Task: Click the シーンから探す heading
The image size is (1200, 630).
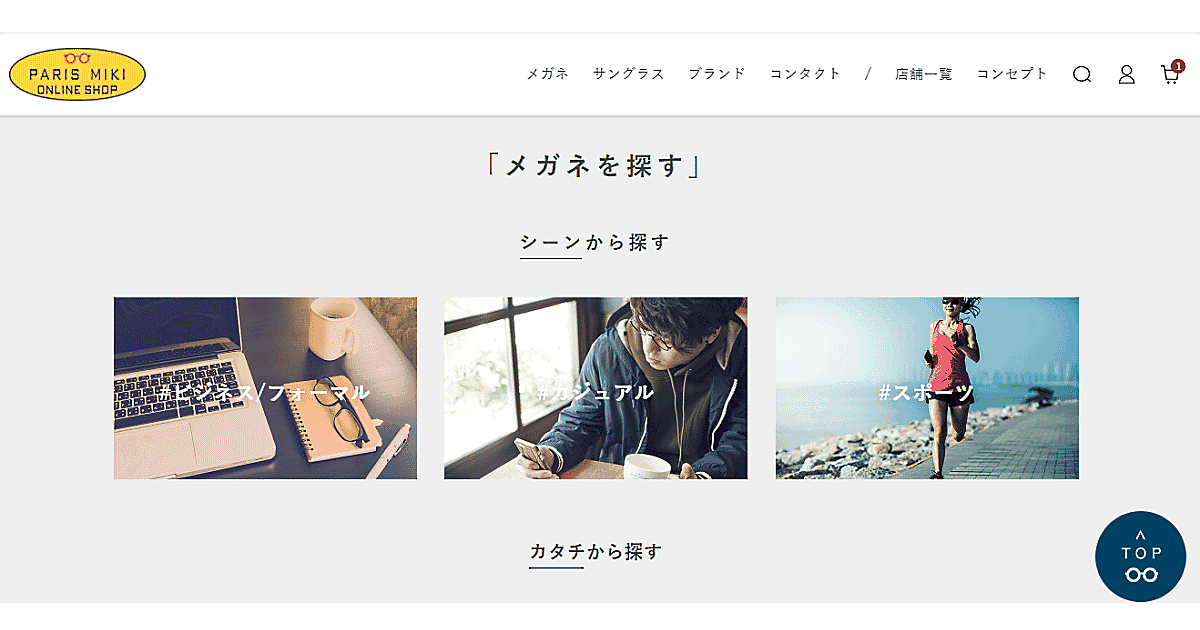Action: click(595, 242)
